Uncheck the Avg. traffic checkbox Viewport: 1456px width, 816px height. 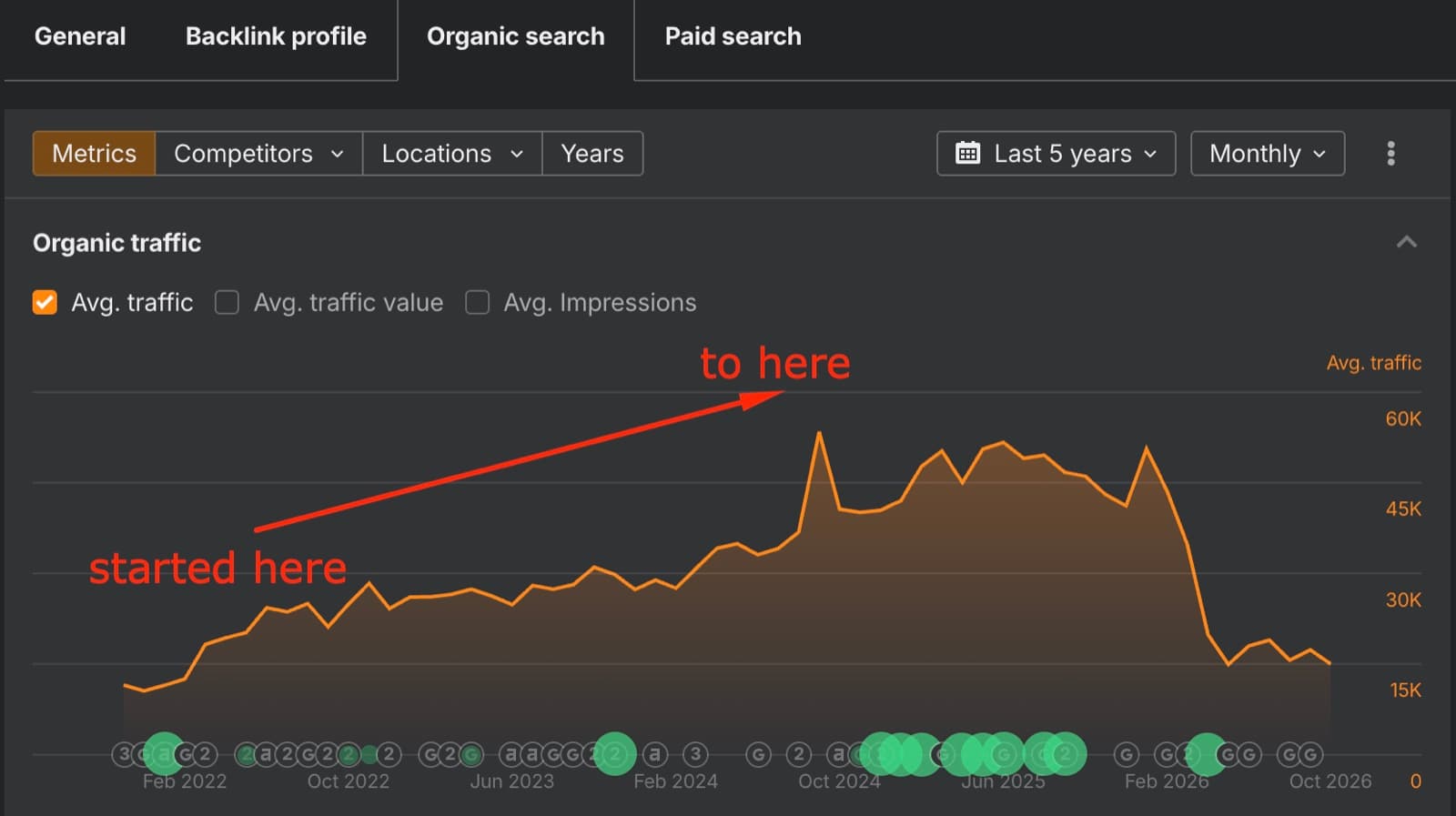click(45, 302)
